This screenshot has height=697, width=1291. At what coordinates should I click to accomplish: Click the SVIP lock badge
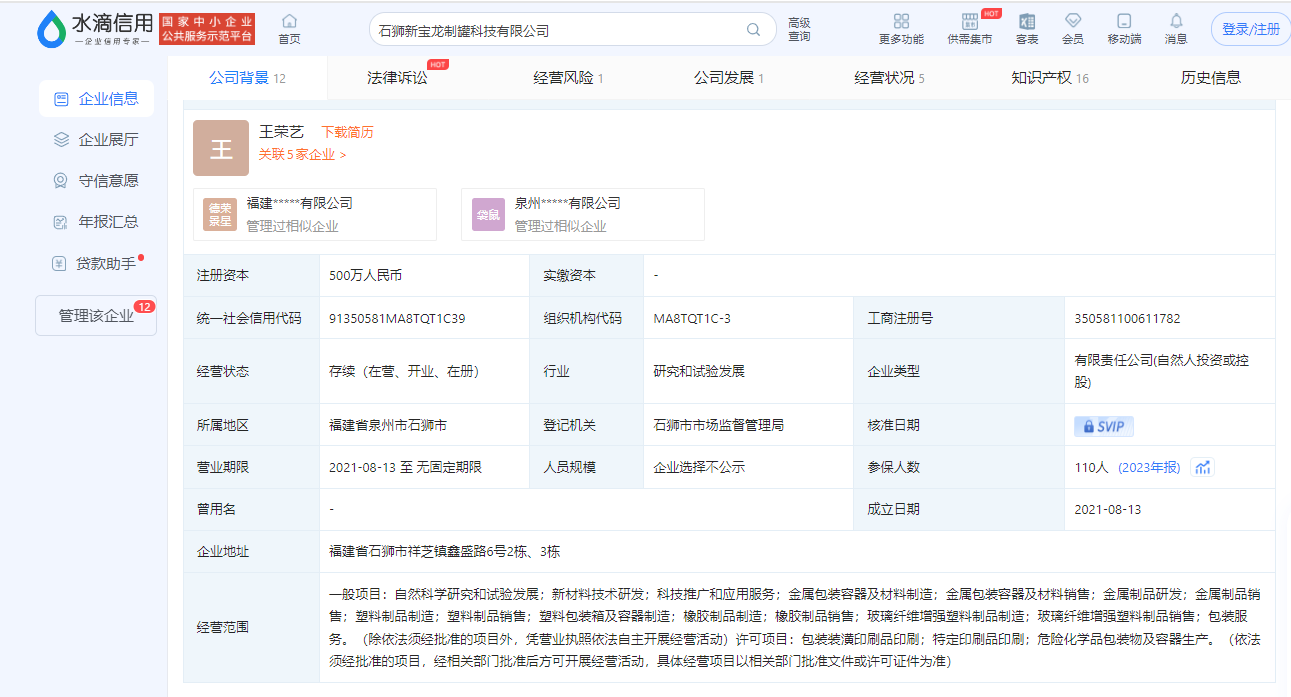(1104, 426)
